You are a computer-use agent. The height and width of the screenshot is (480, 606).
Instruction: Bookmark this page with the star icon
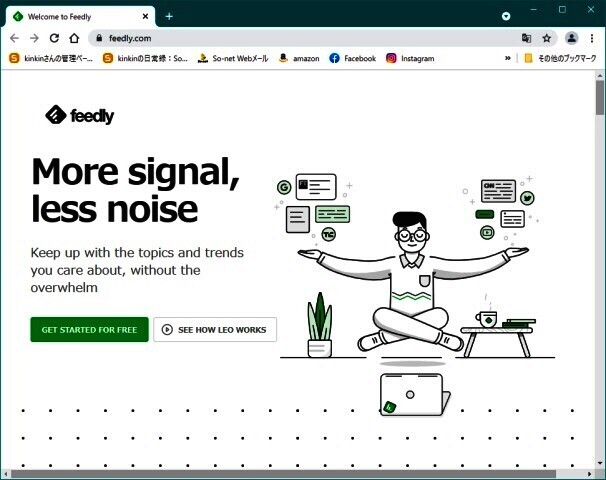[546, 38]
